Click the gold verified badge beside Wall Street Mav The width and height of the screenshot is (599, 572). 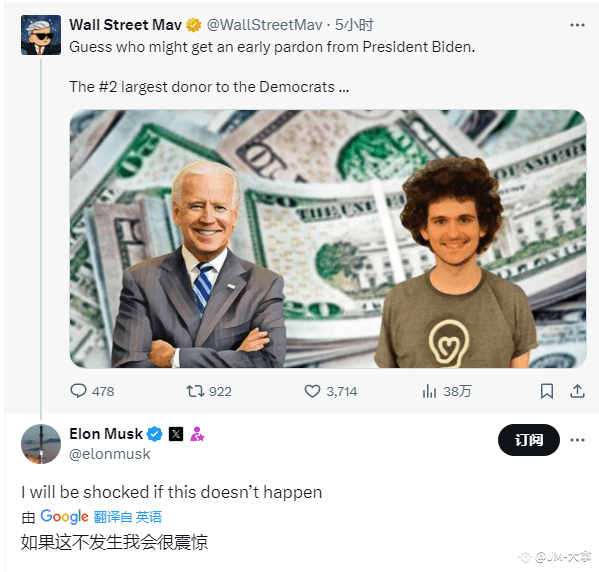click(x=194, y=25)
